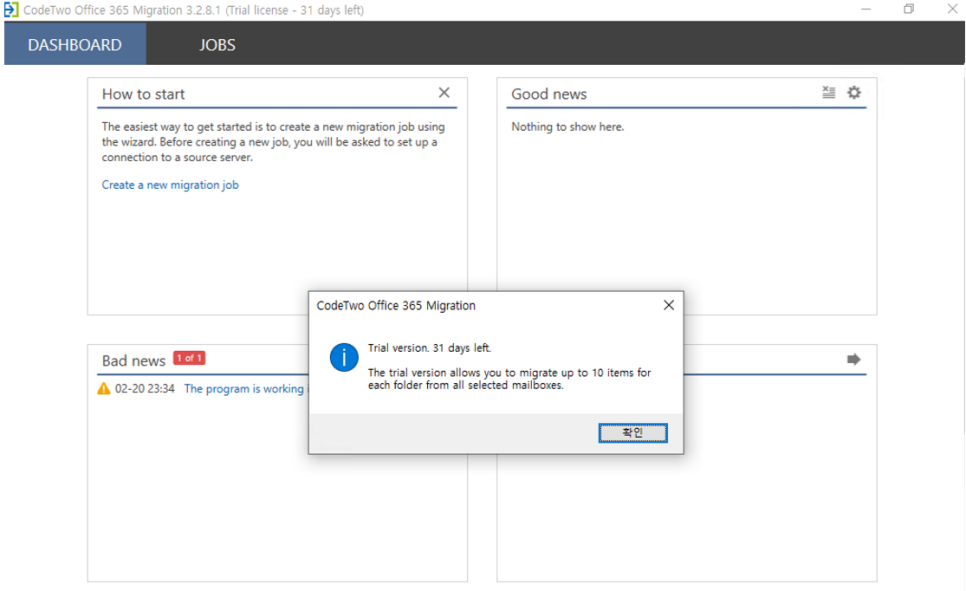Open the JOBS tab
This screenshot has height=591, width=966.
point(217,44)
